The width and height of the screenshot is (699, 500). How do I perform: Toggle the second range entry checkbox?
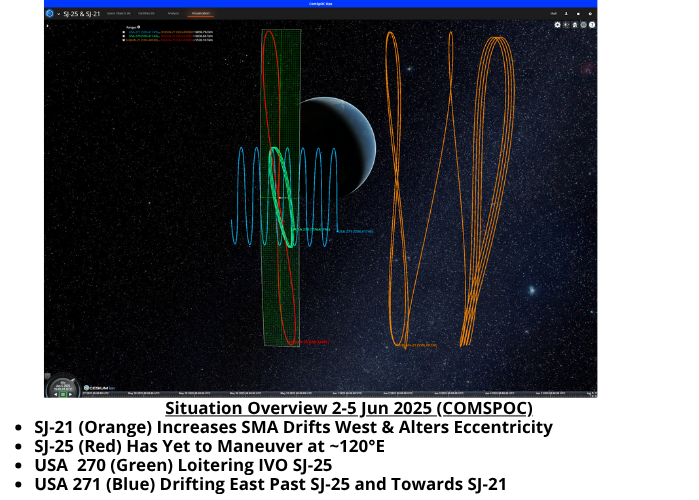[122, 37]
